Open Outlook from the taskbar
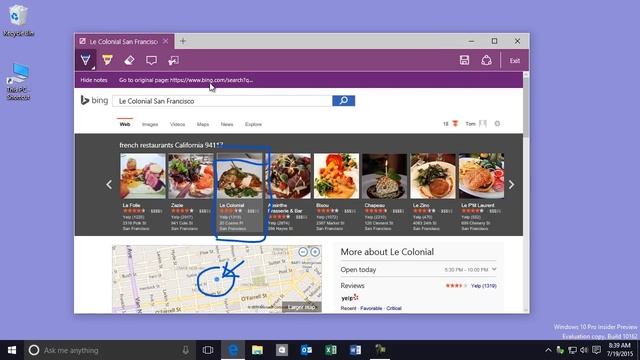Screen dimensions: 640x360 pos(306,350)
